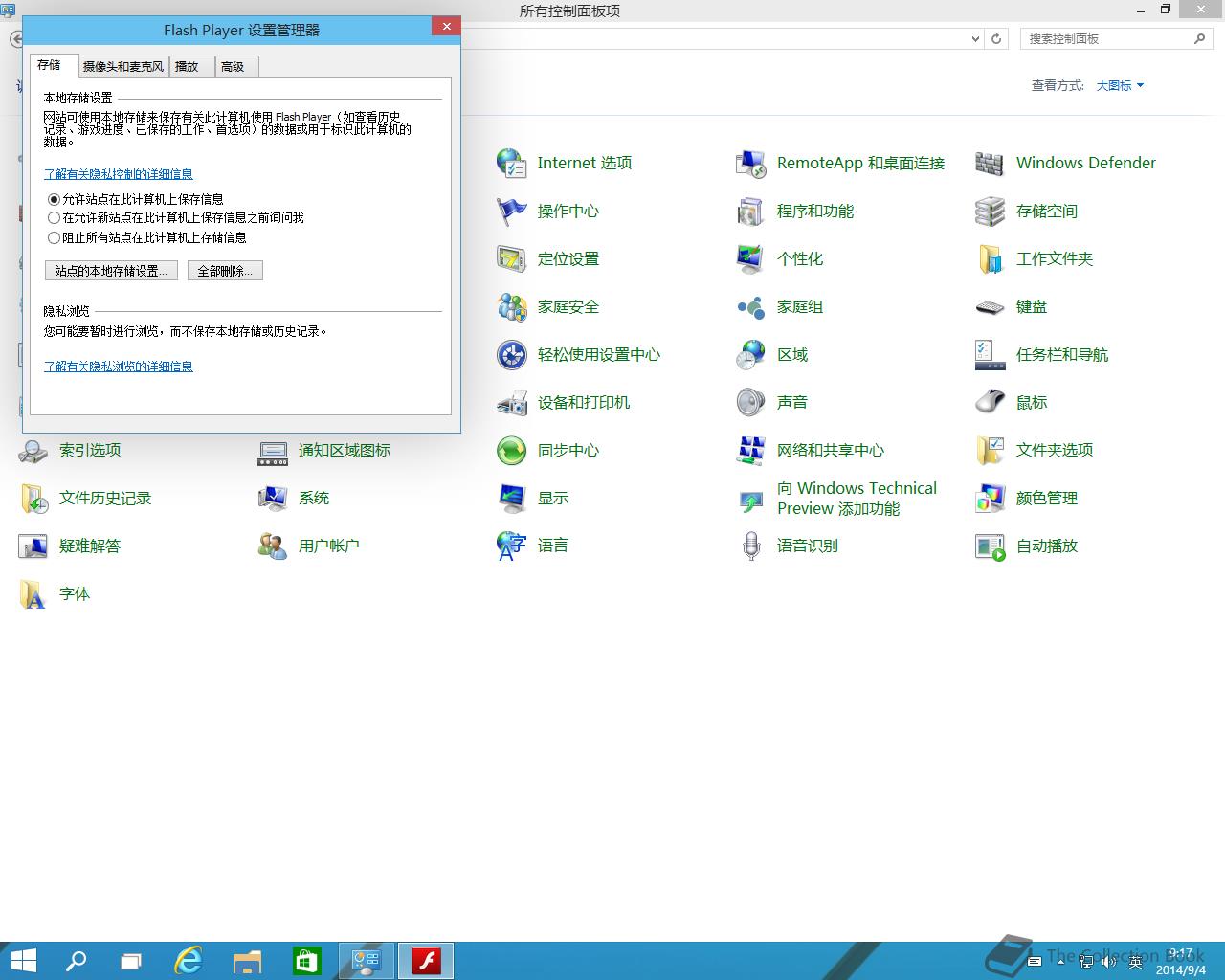Select 阻止所有站点在此计算机上存储信息 radio
The width and height of the screenshot is (1225, 980).
(x=54, y=237)
